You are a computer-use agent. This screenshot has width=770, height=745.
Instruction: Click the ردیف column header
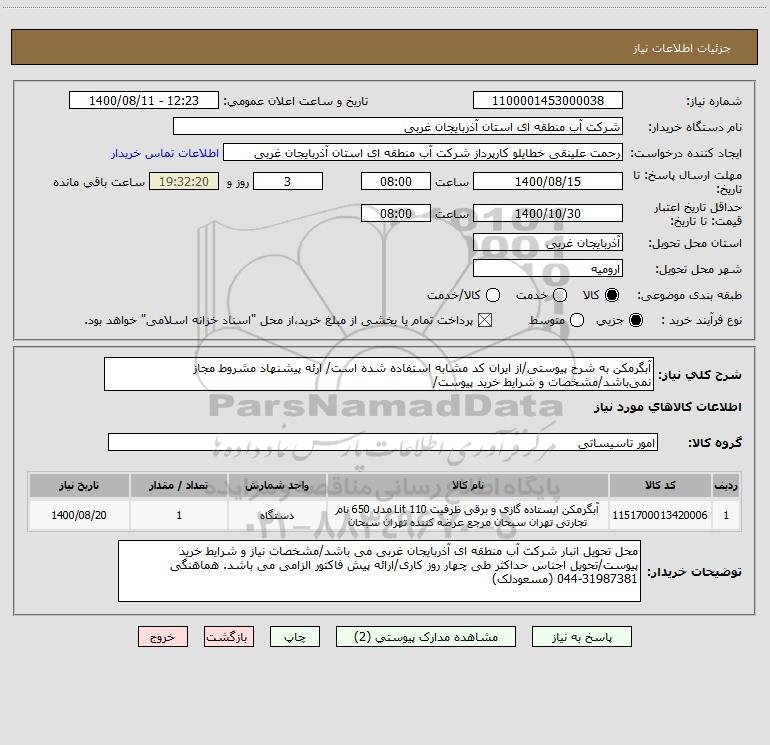pos(726,486)
